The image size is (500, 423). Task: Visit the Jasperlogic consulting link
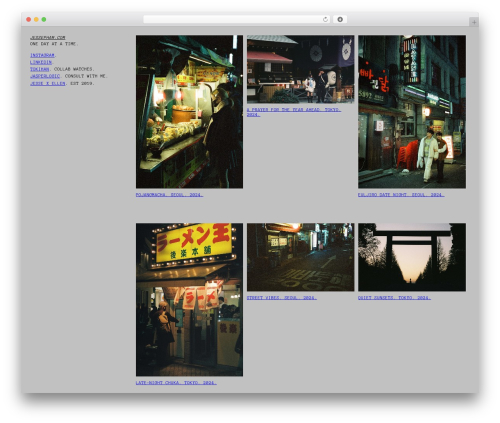tap(45, 76)
